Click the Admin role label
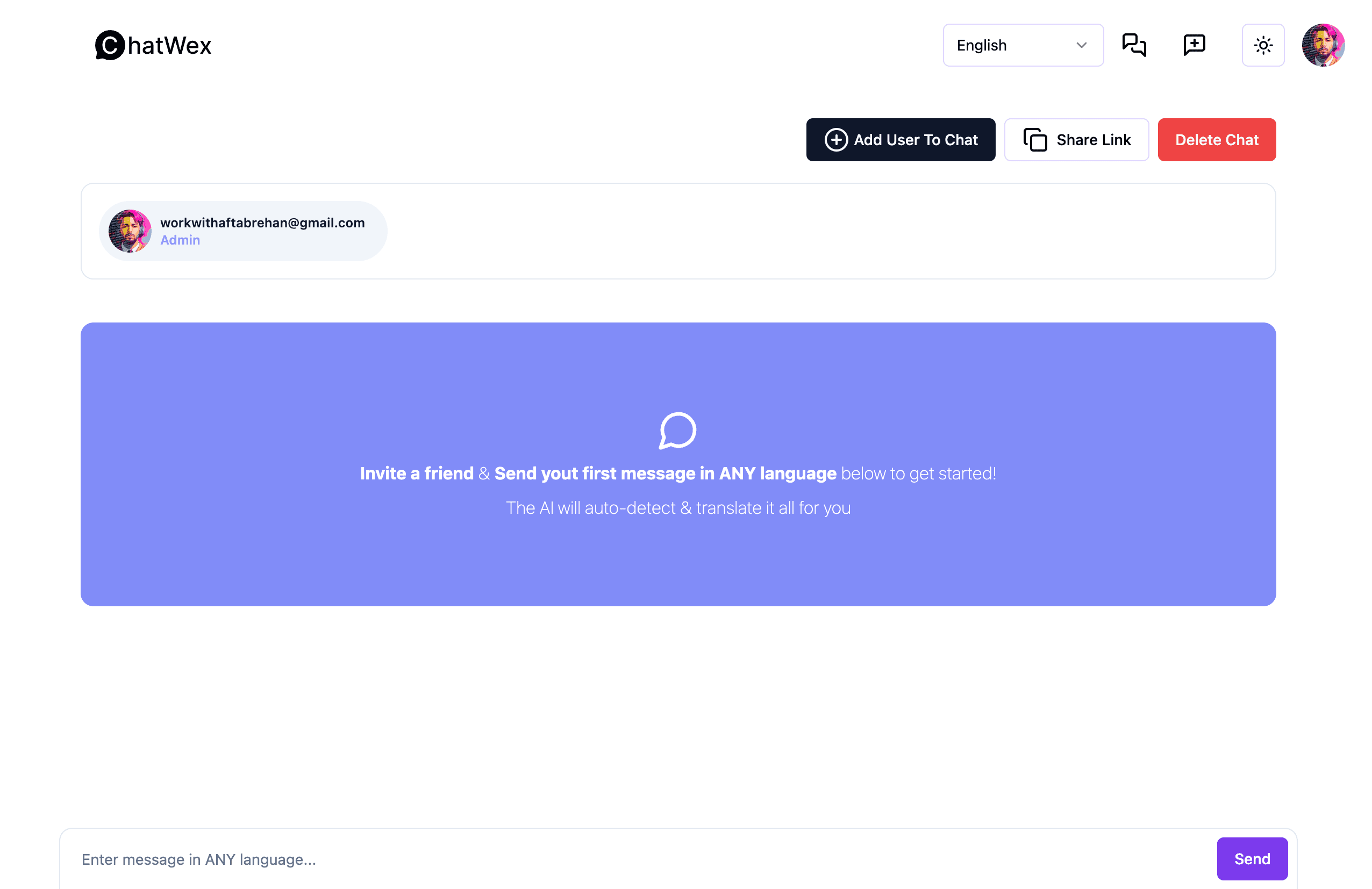The height and width of the screenshot is (889, 1372). 180,240
